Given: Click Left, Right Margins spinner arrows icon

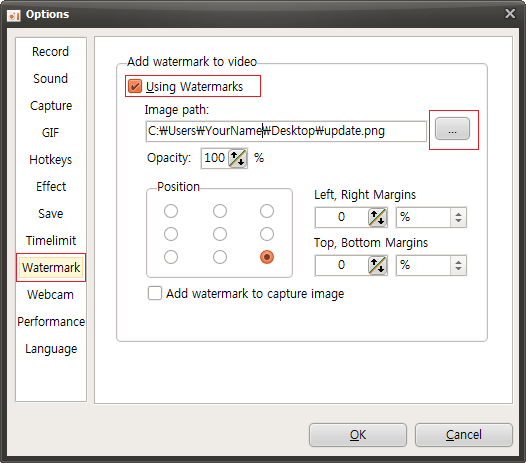Looking at the screenshot, I should point(378,217).
